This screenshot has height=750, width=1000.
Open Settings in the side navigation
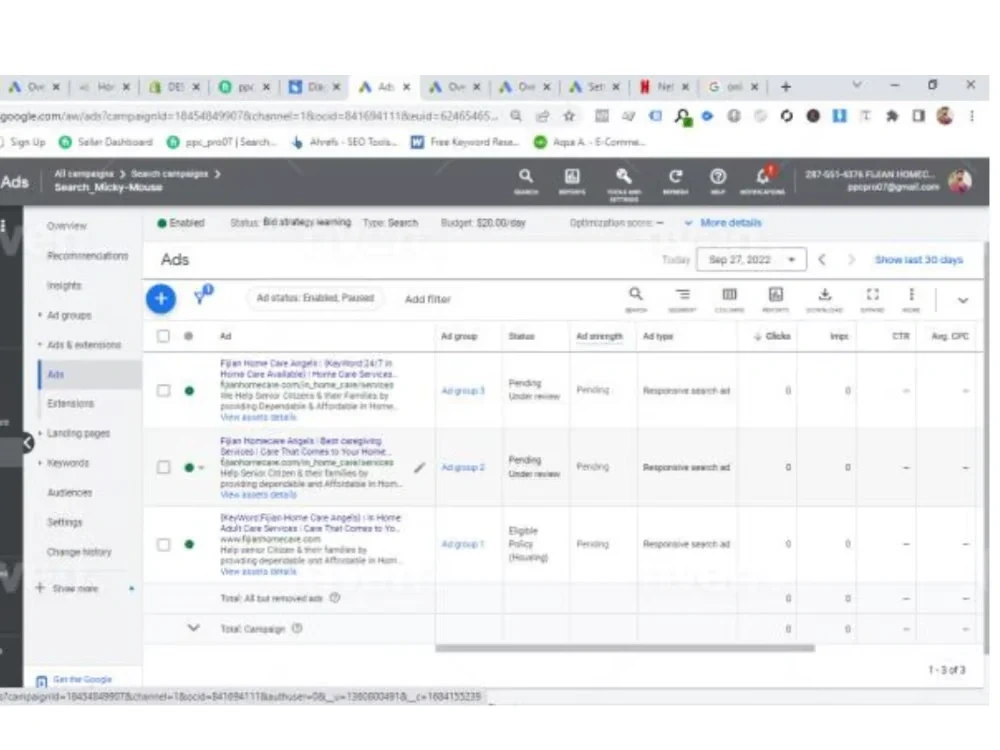pos(64,522)
